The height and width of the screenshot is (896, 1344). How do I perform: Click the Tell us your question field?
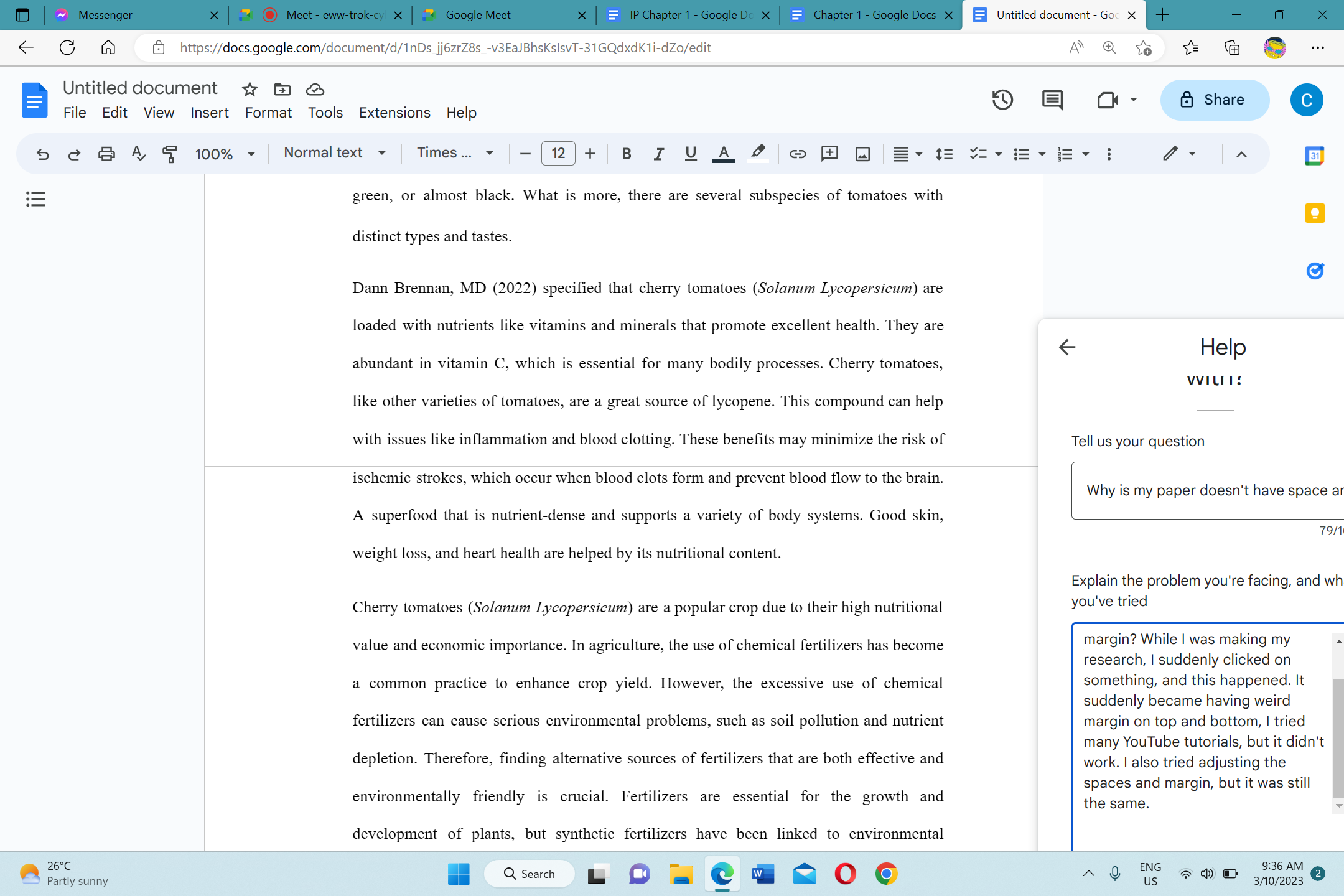1207,490
